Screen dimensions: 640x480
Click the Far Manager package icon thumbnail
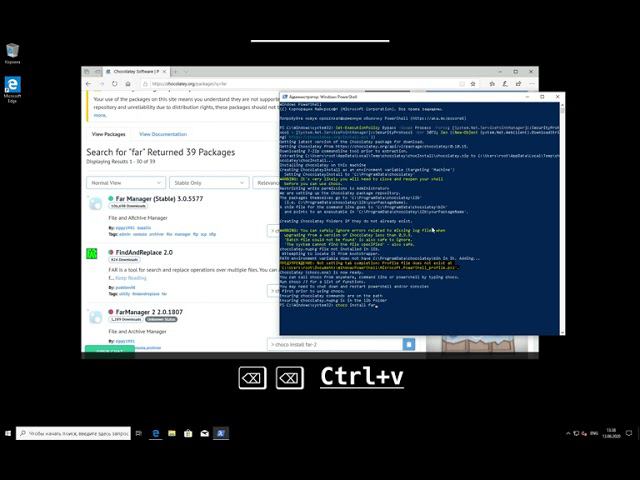pyautogui.click(x=96, y=203)
